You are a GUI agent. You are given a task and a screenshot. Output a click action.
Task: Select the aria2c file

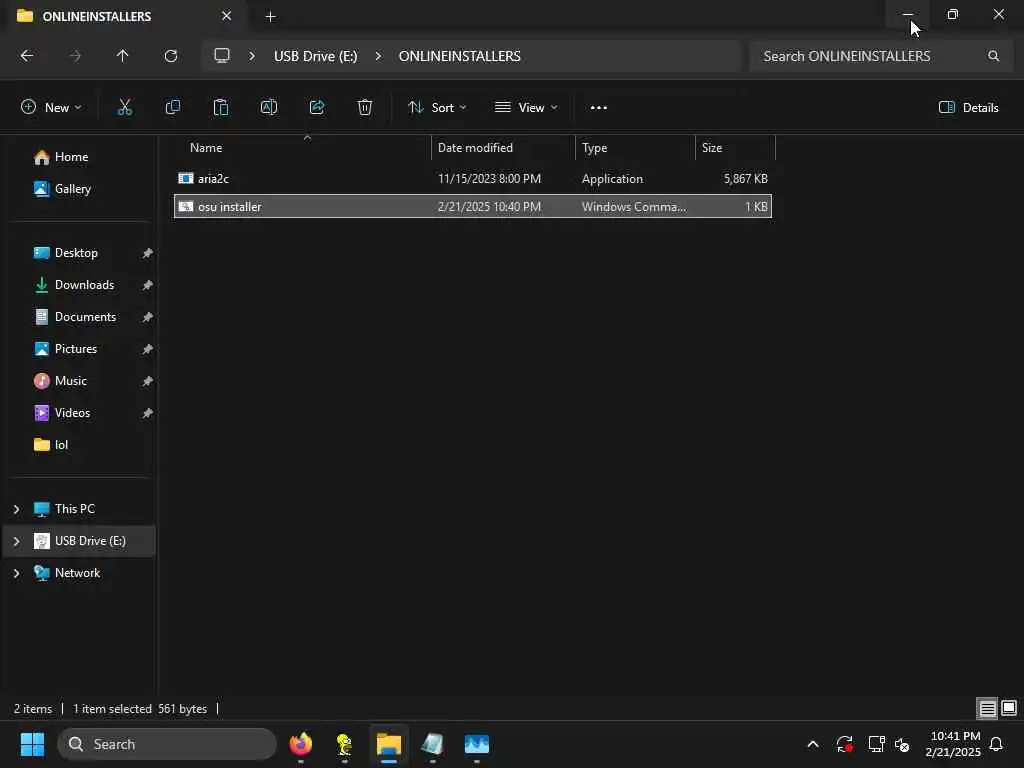[473, 178]
